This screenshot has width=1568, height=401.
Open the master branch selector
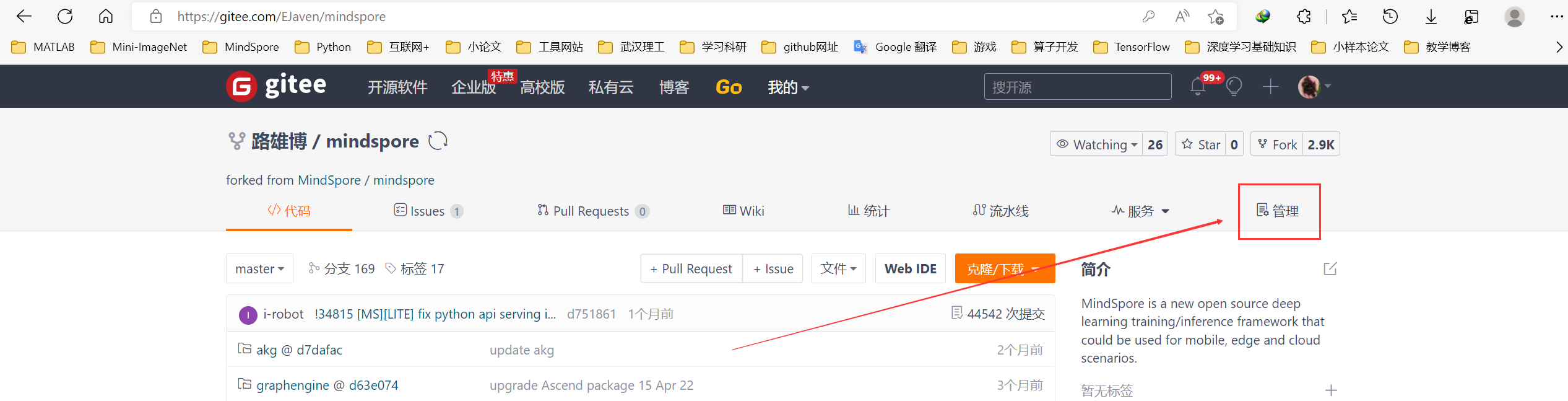[259, 268]
